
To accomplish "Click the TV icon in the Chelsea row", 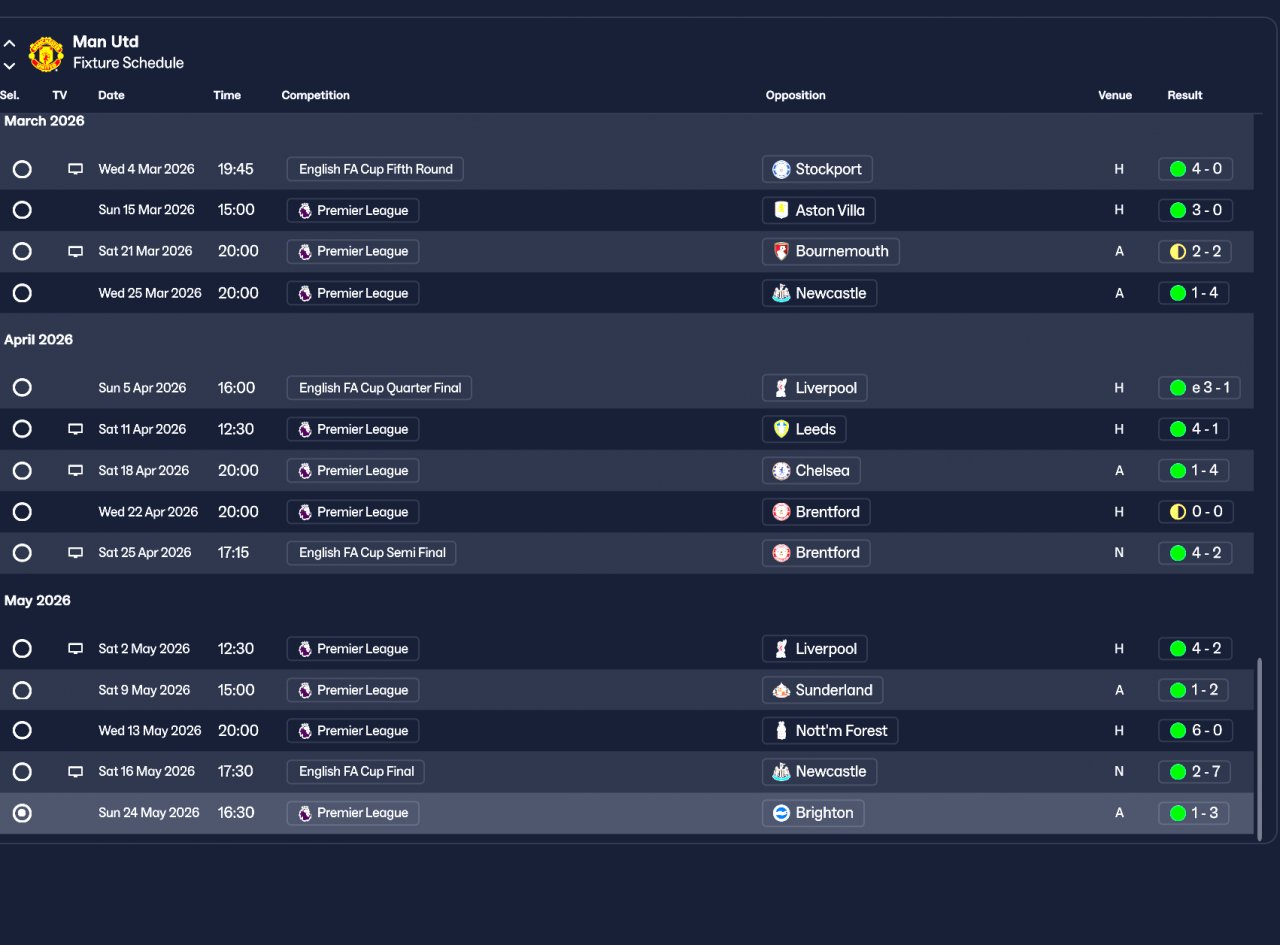I will [75, 470].
